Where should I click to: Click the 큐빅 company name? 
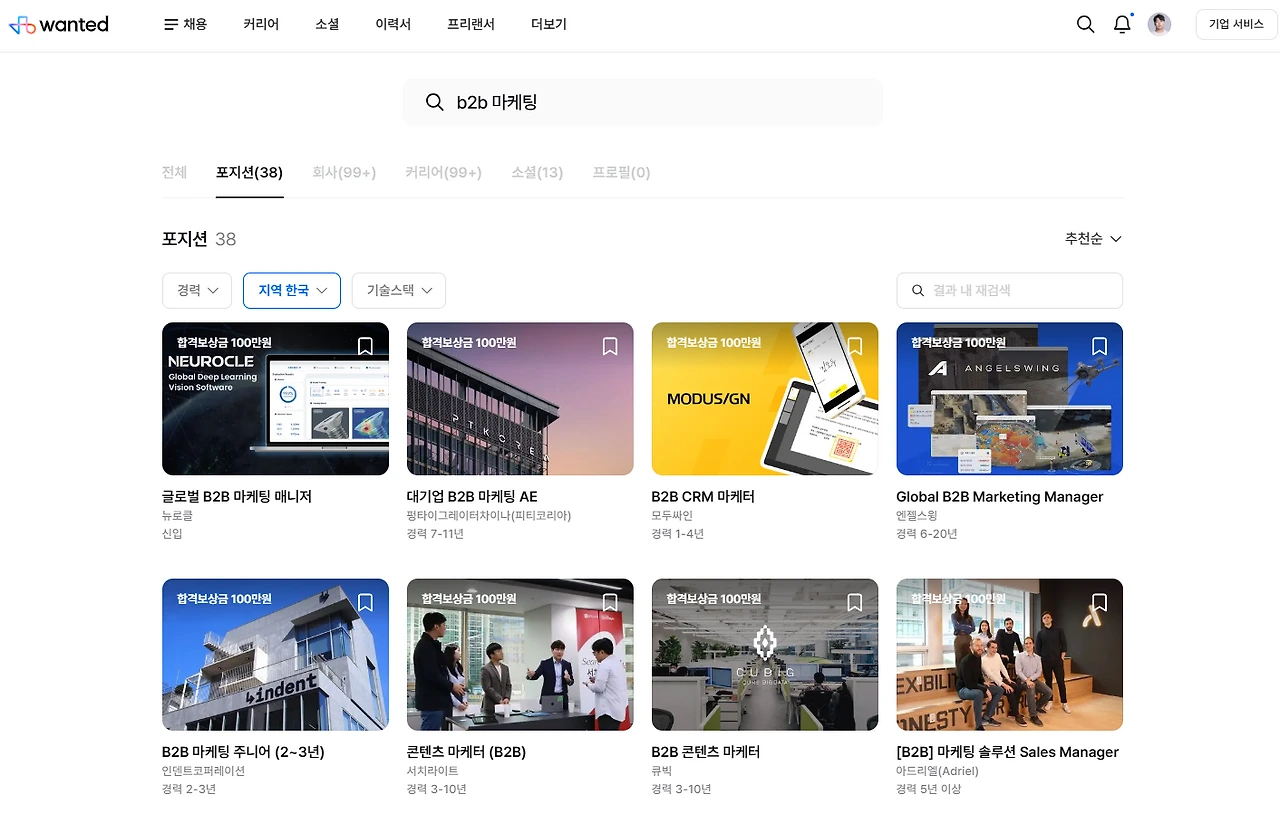(661, 771)
